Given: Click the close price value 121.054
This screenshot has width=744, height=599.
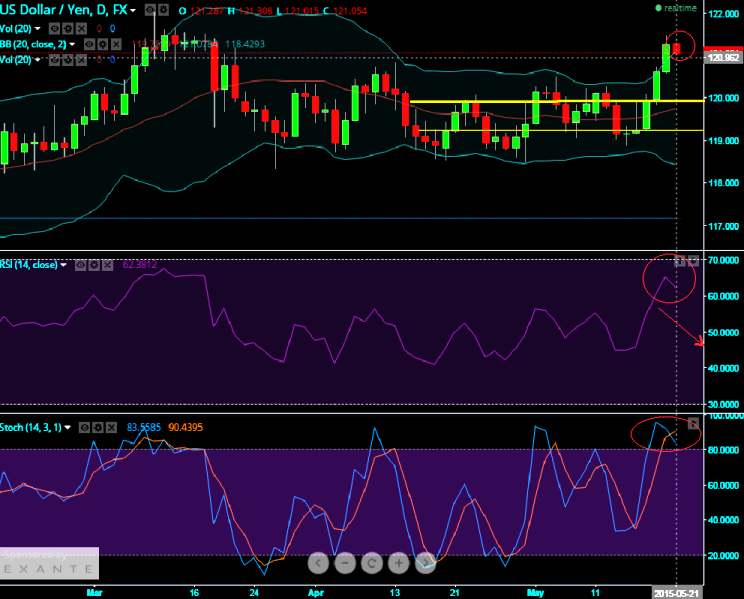Looking at the screenshot, I should [x=350, y=10].
